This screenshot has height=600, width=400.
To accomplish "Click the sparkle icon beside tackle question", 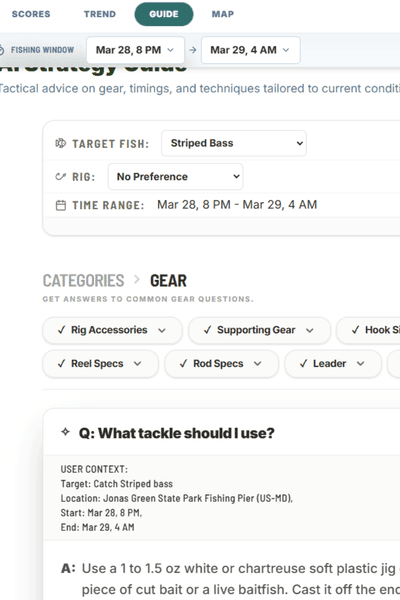I will tap(65, 432).
